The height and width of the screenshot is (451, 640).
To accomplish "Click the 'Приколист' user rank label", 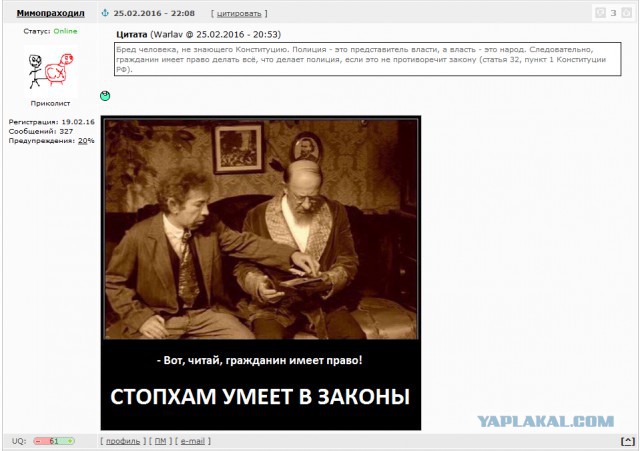I will click(51, 104).
